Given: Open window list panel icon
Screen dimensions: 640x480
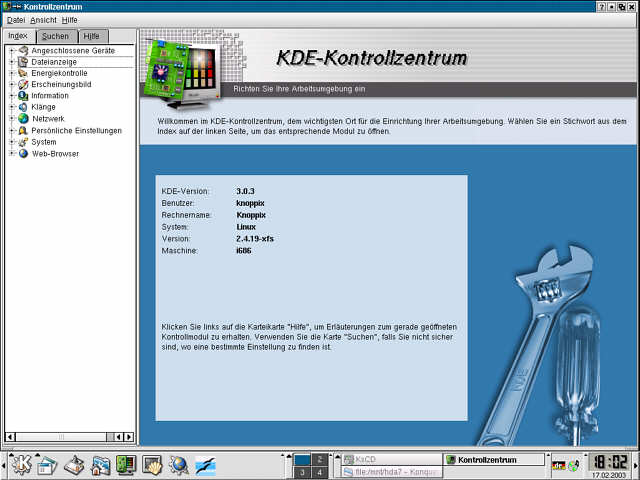Looking at the screenshot, I should coord(47,465).
